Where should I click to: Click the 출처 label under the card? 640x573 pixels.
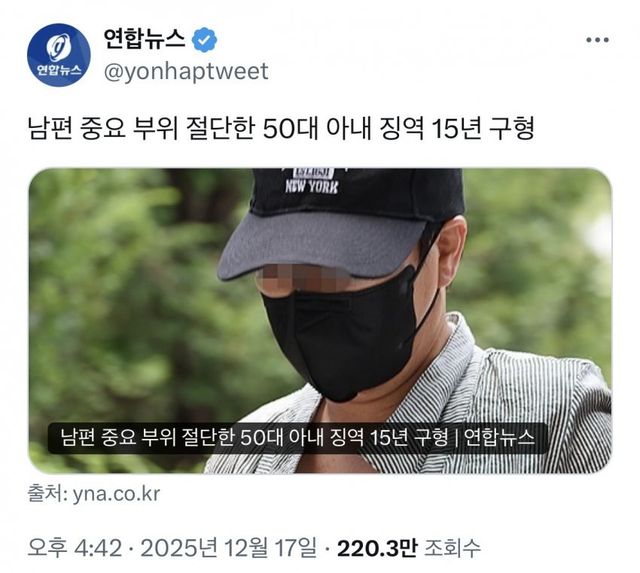coord(47,494)
